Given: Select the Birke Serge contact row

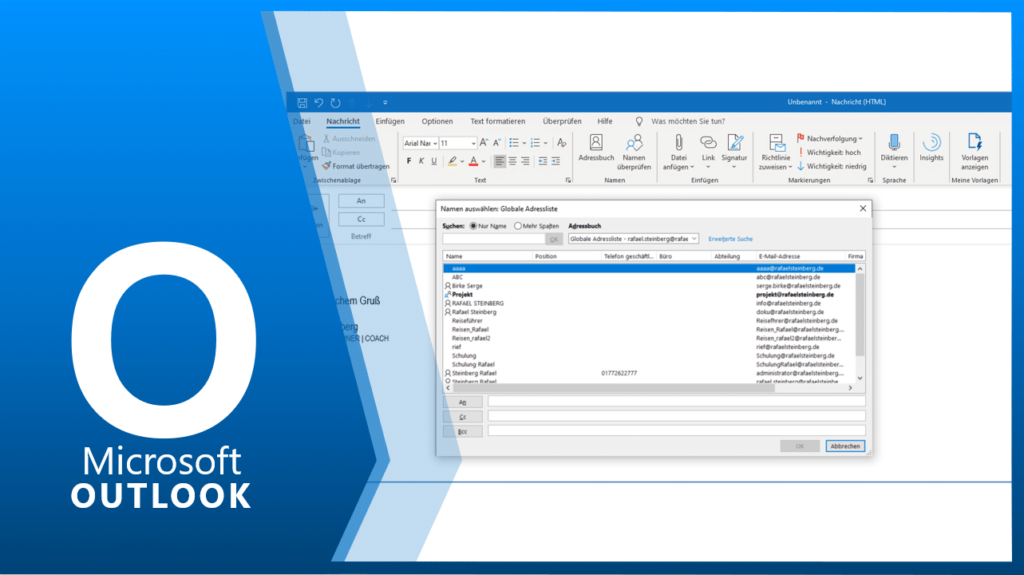Looking at the screenshot, I should pos(649,286).
